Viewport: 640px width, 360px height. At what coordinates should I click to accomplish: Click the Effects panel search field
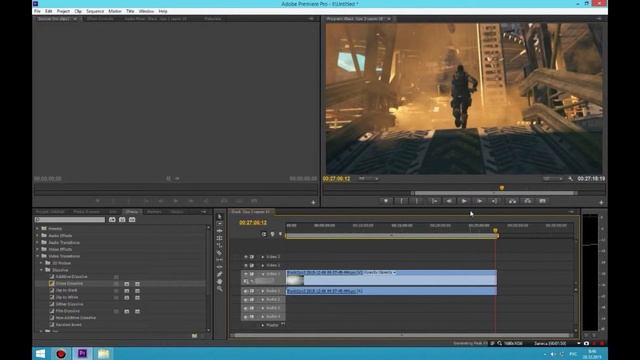point(70,220)
